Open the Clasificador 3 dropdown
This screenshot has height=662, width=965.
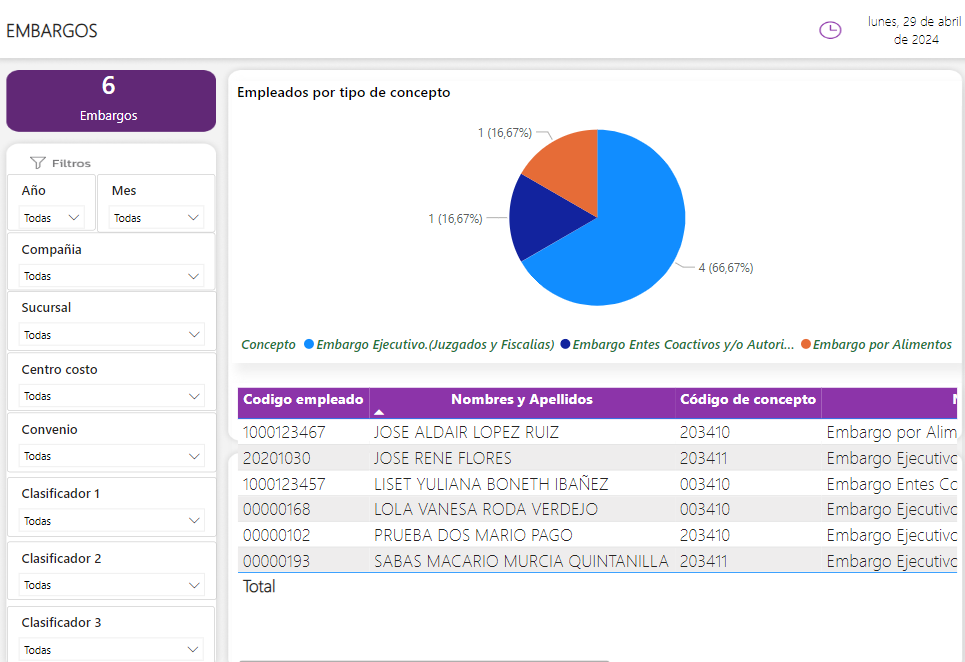pos(110,650)
